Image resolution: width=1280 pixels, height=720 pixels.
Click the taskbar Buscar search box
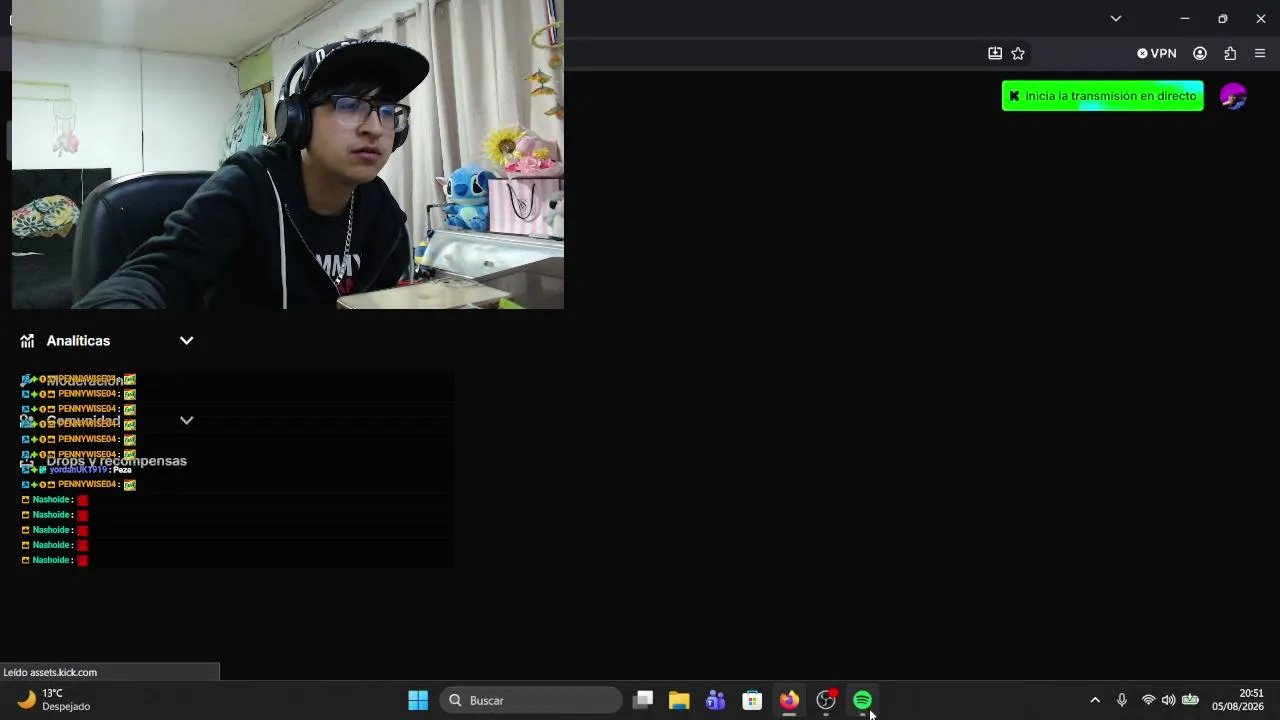[531, 700]
